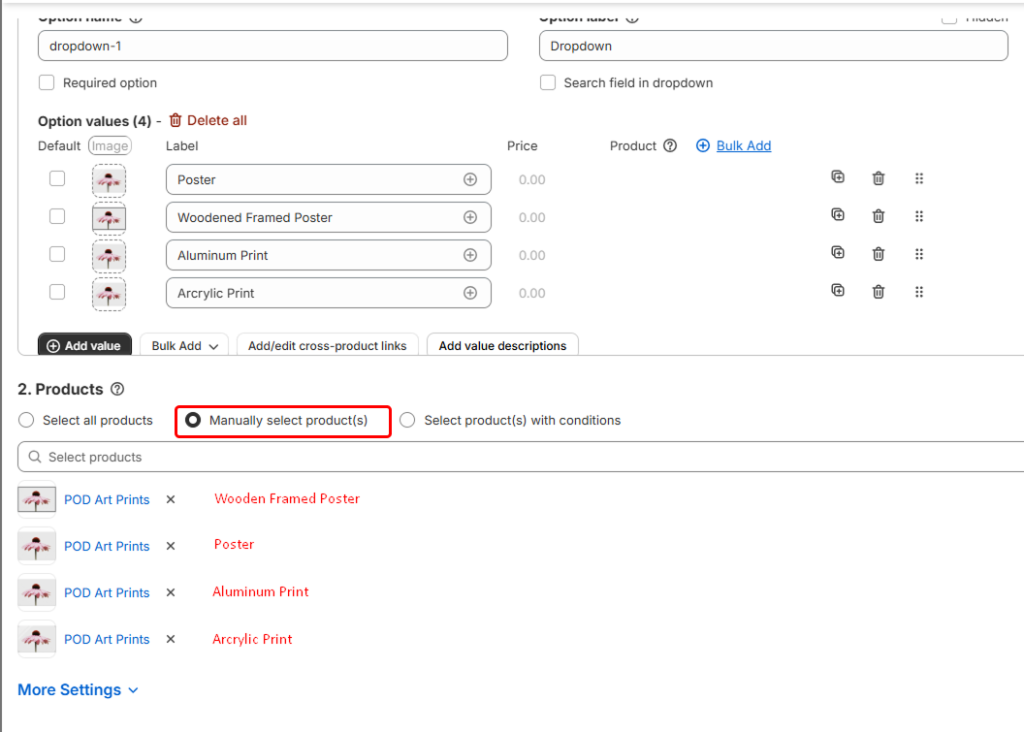Screen dimensions: 1024x732
Task: Choose Select all products radio option
Action: pyautogui.click(x=27, y=421)
